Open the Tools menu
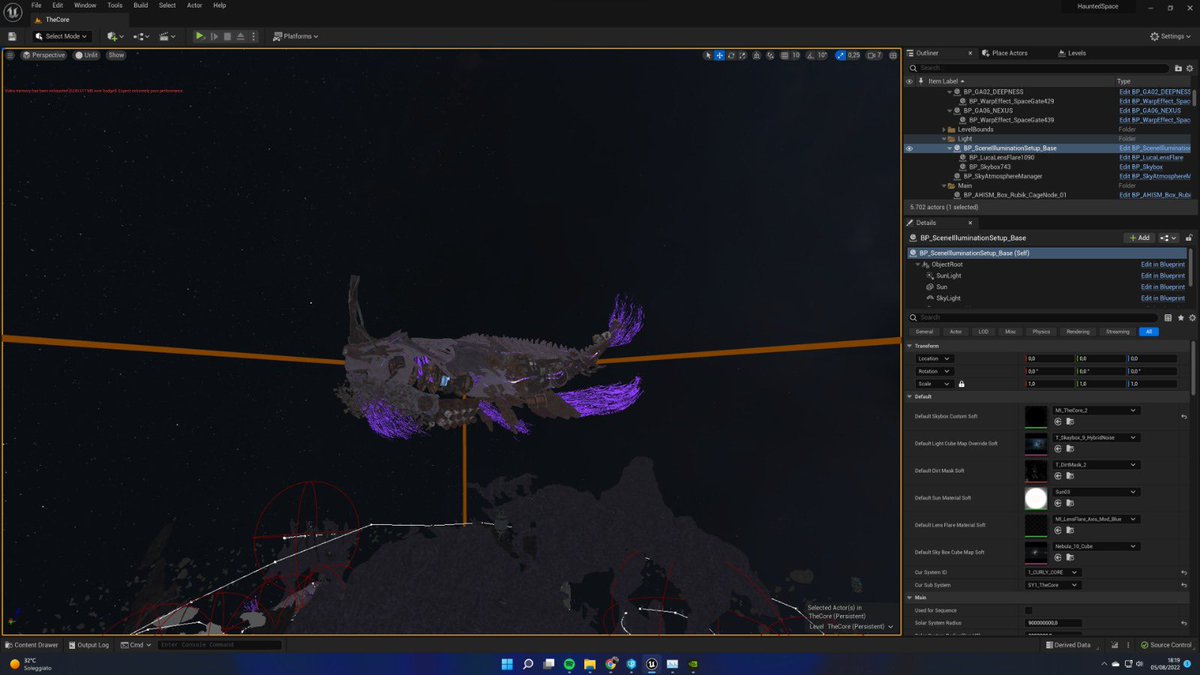This screenshot has height=675, width=1200. pyautogui.click(x=115, y=5)
